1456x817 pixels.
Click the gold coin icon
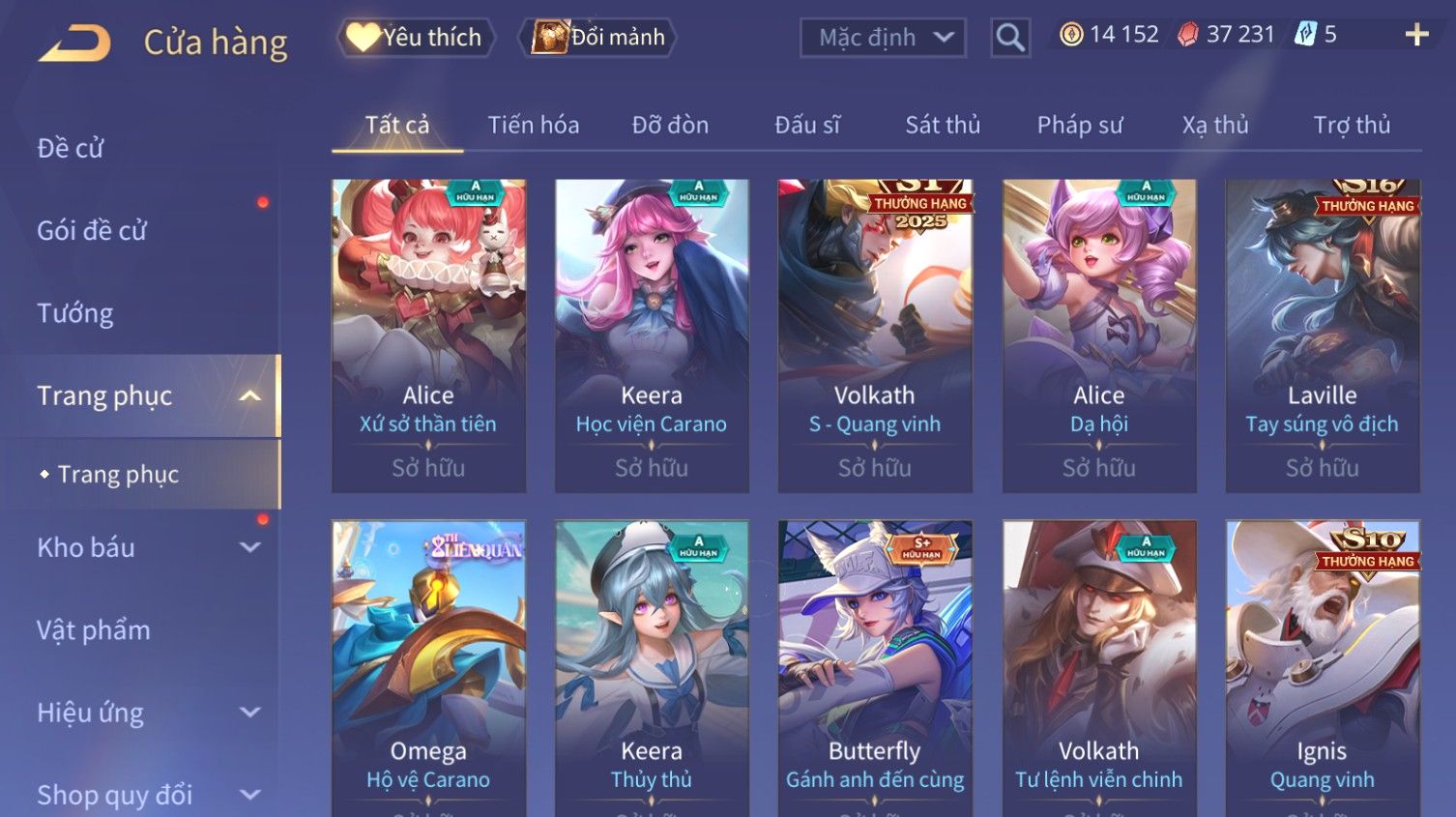pyautogui.click(x=1071, y=35)
